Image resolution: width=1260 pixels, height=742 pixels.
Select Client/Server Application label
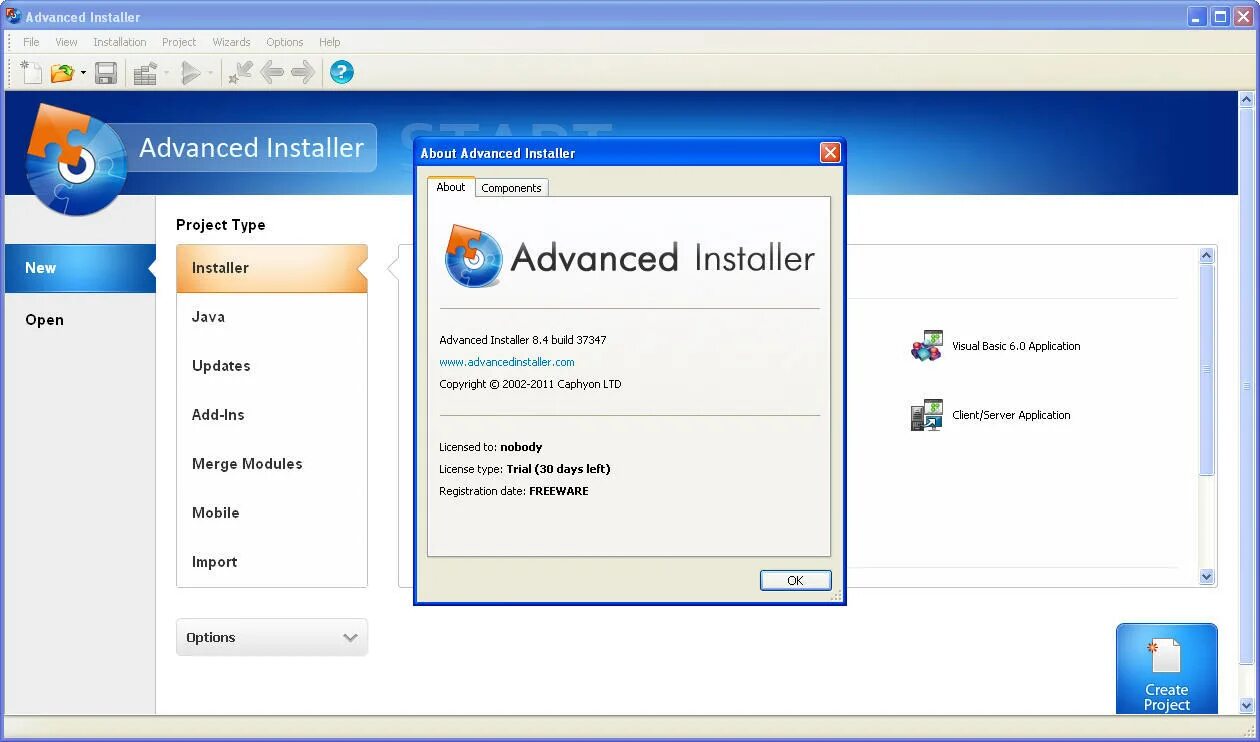[x=1011, y=415]
